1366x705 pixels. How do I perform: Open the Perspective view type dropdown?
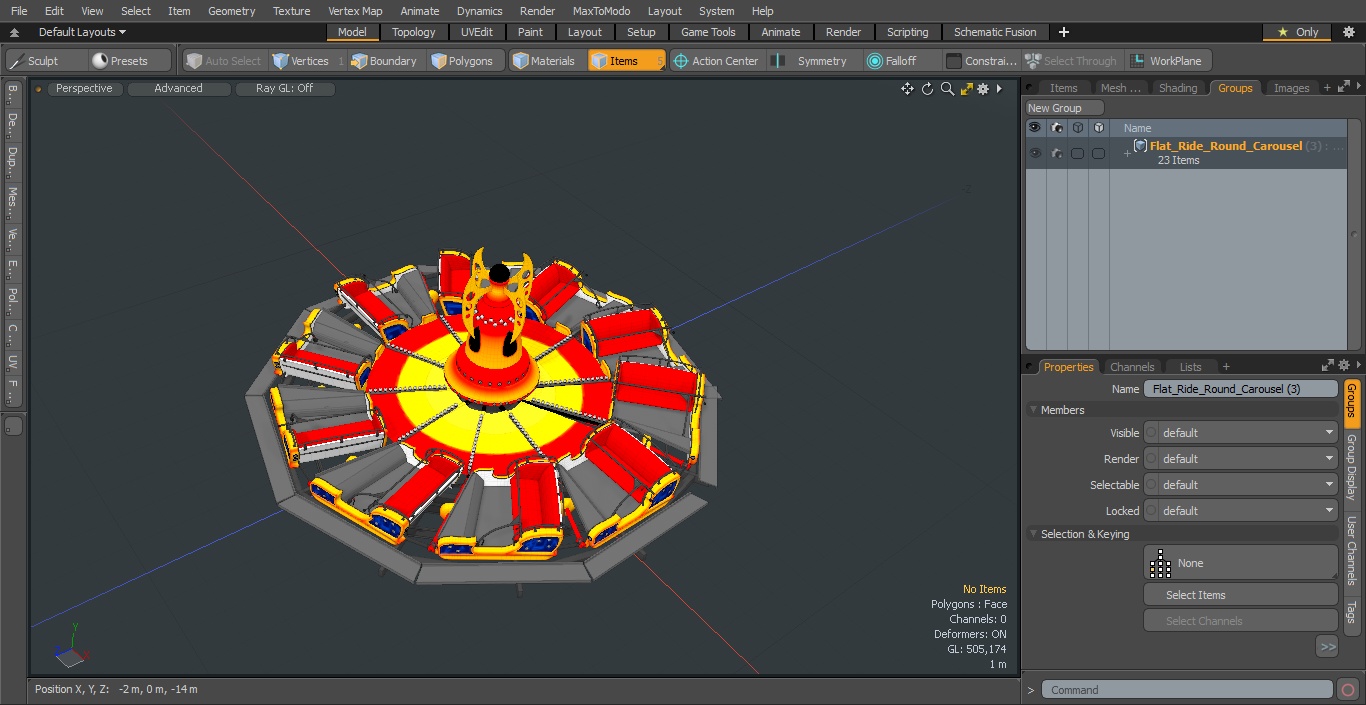(x=85, y=89)
